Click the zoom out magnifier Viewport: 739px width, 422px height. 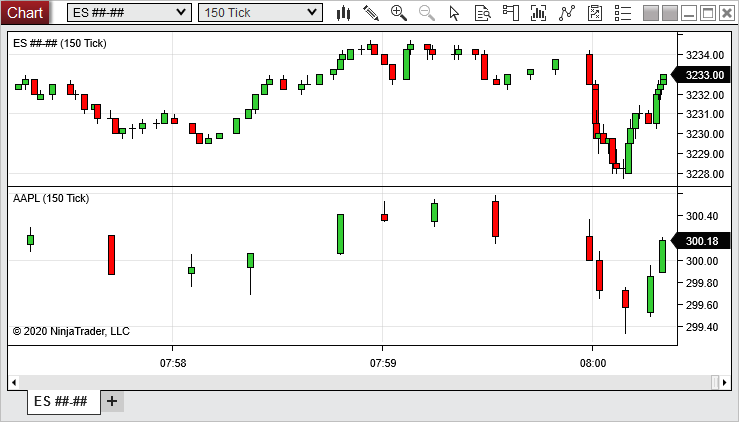coord(427,13)
